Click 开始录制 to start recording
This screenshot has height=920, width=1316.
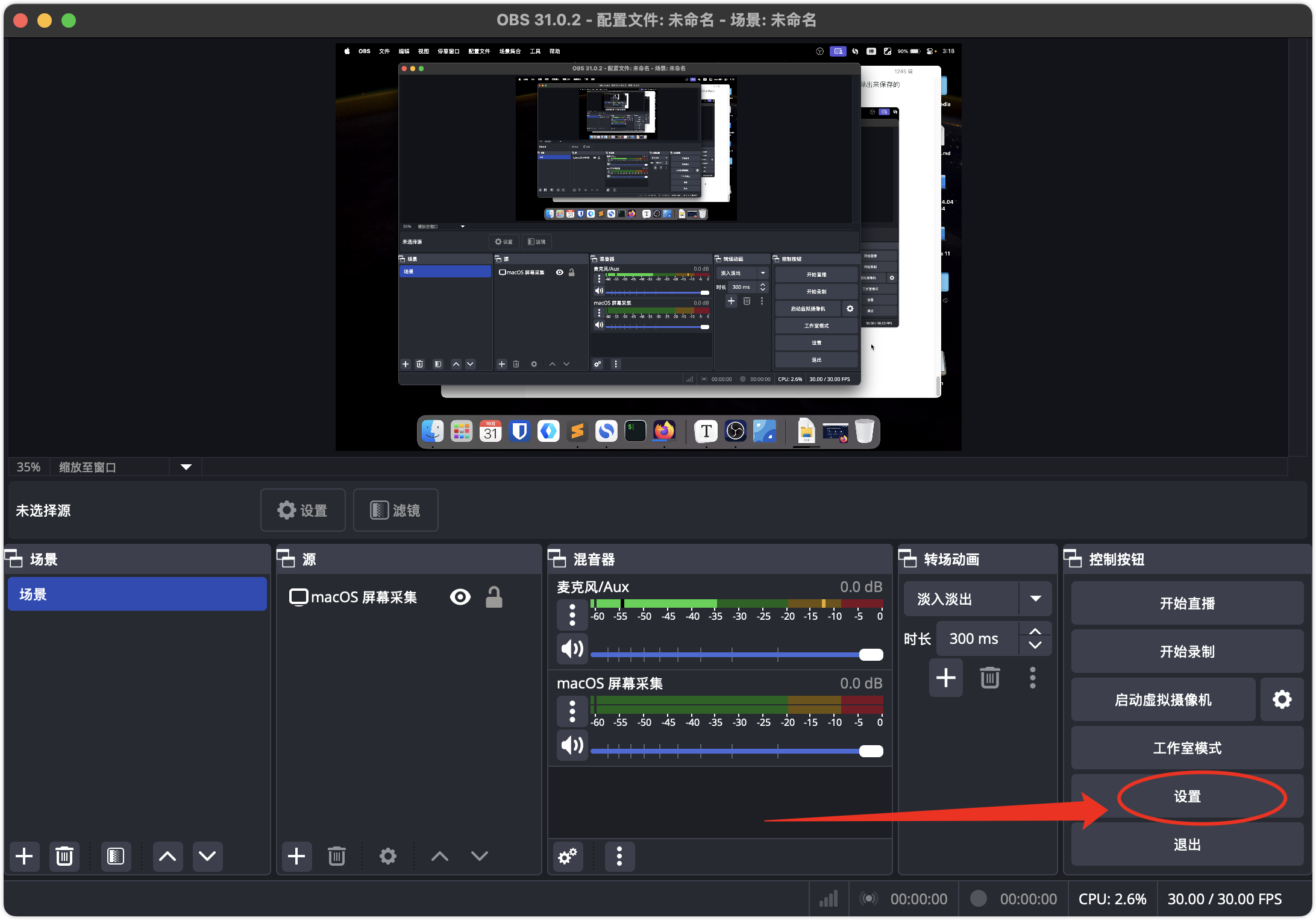click(x=1188, y=651)
